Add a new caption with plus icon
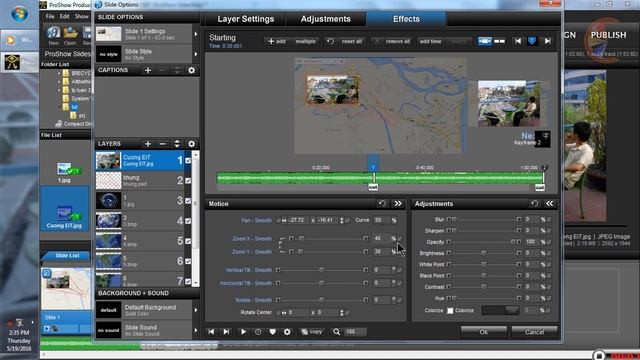The height and width of the screenshot is (360, 640). pyautogui.click(x=148, y=71)
